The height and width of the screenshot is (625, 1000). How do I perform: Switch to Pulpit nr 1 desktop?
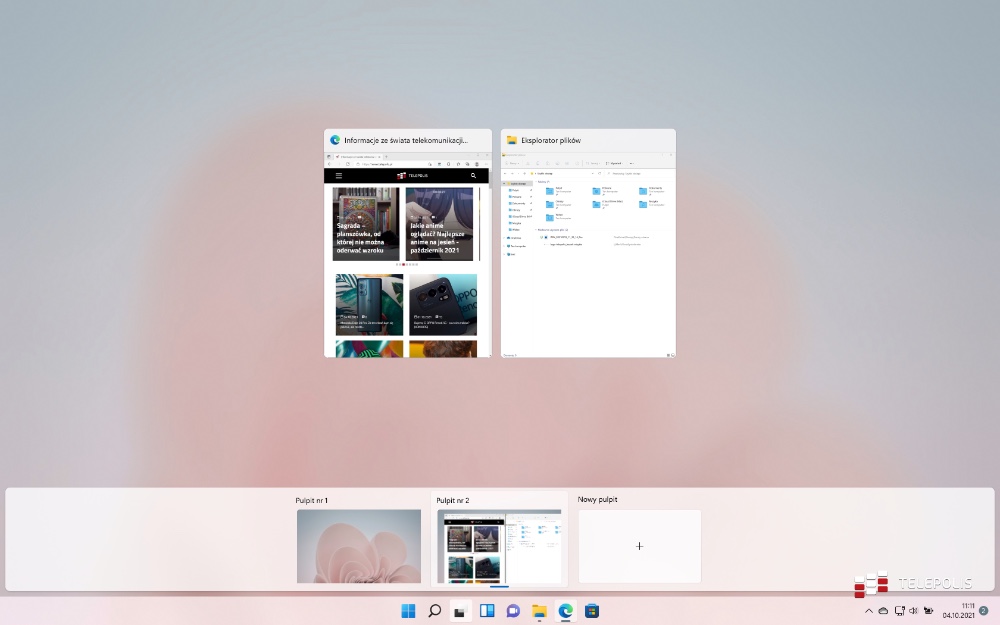pyautogui.click(x=358, y=546)
